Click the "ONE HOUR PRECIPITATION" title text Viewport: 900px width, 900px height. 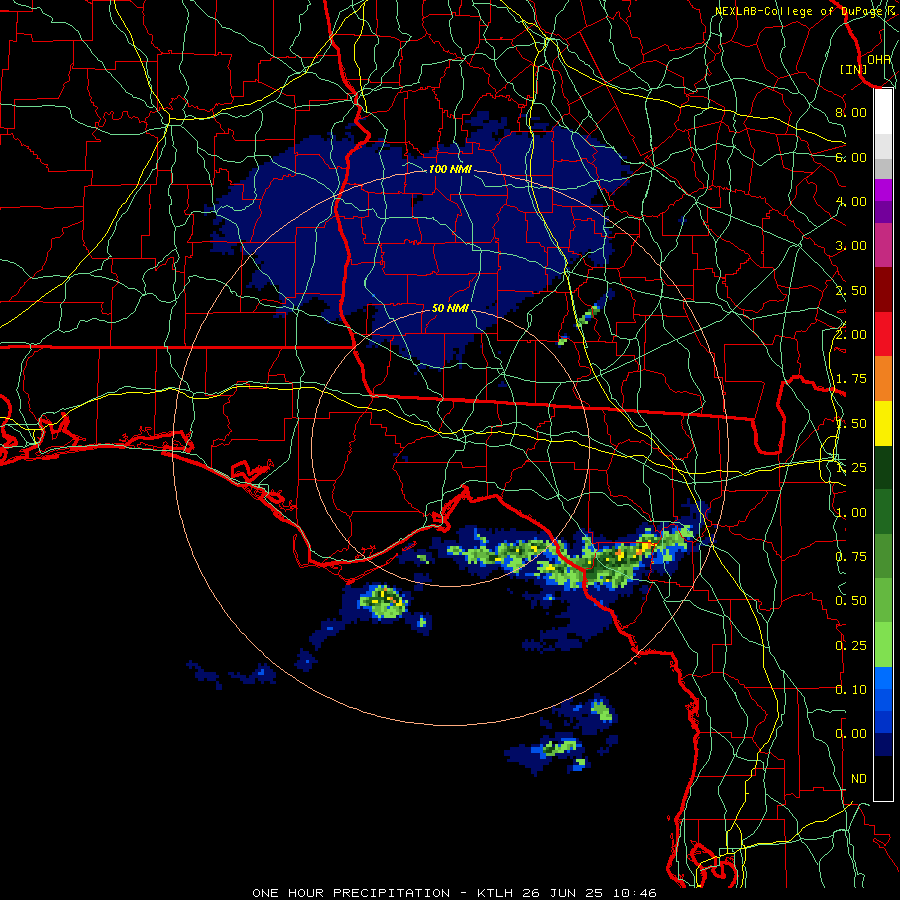[351, 893]
